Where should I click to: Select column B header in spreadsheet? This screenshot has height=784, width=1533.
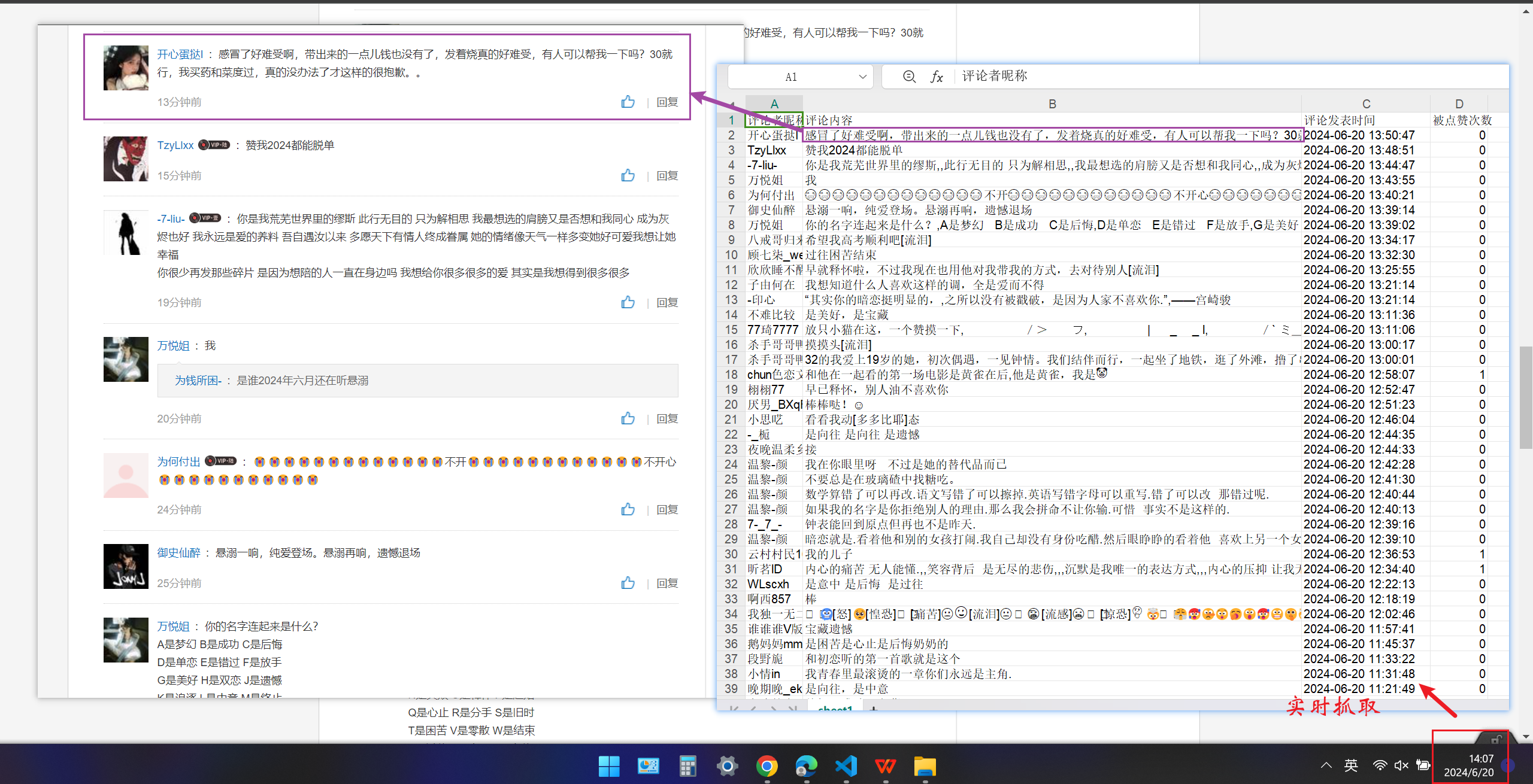point(1052,104)
